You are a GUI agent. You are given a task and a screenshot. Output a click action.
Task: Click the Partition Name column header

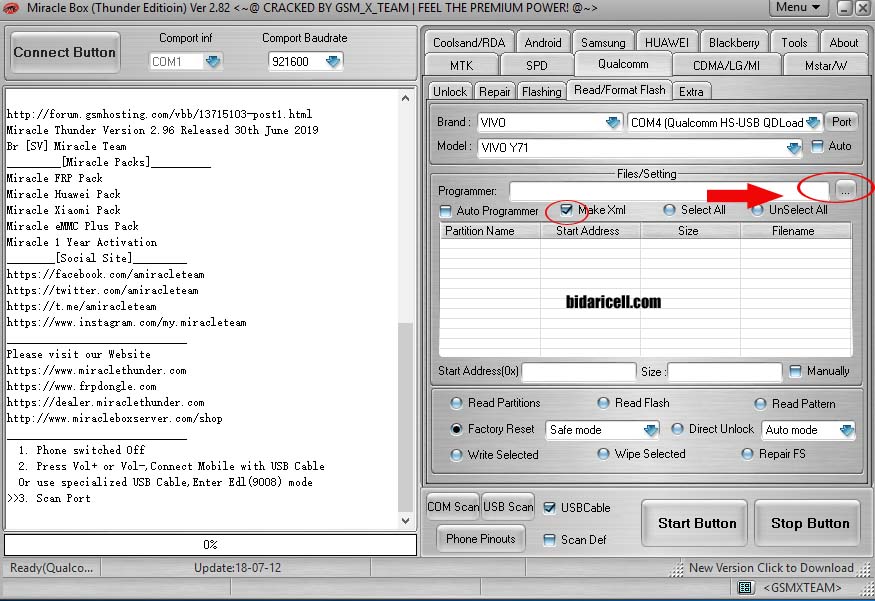(x=490, y=231)
